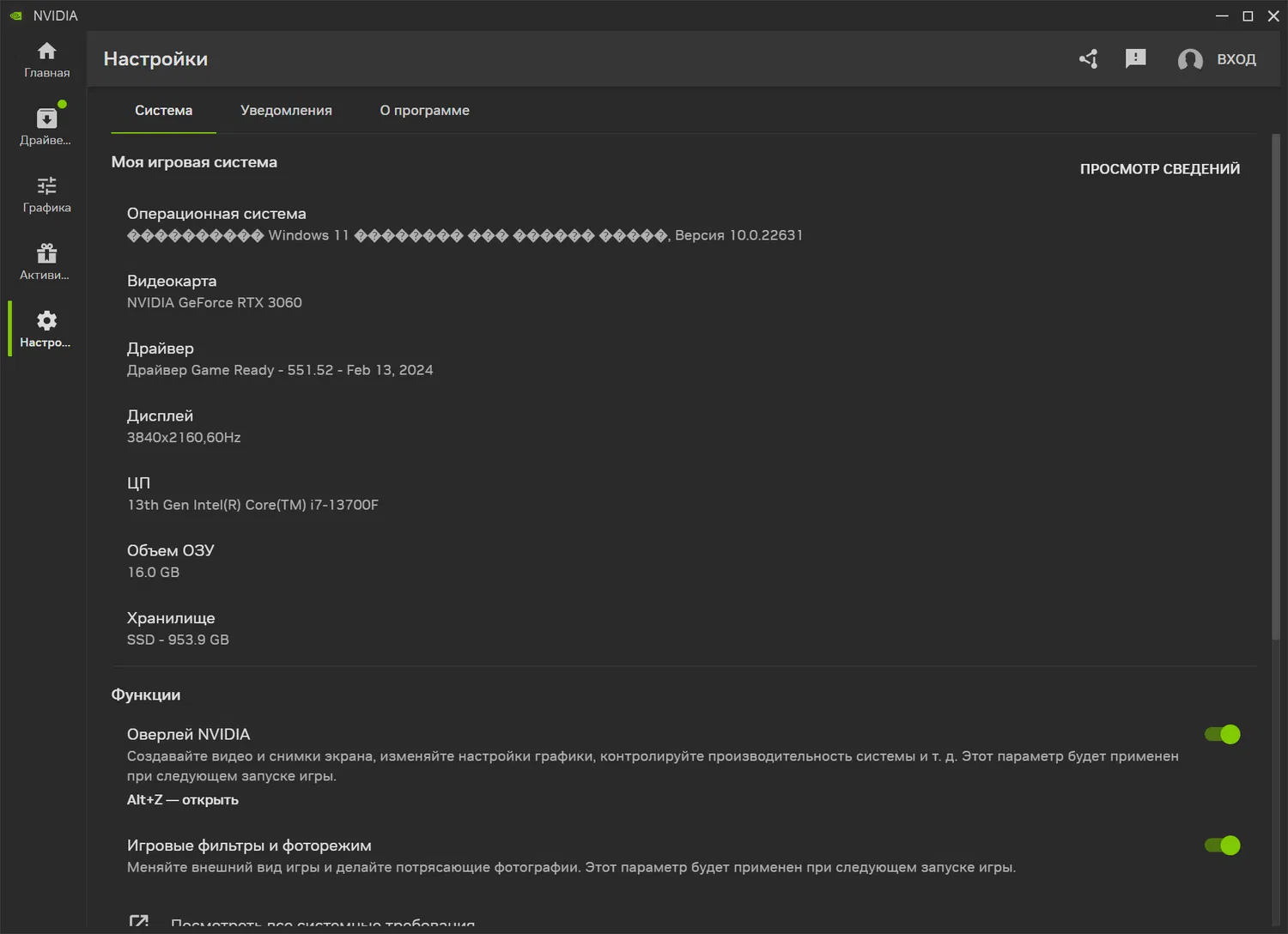Click the Alt+Z — открыть shortcut text

point(183,799)
